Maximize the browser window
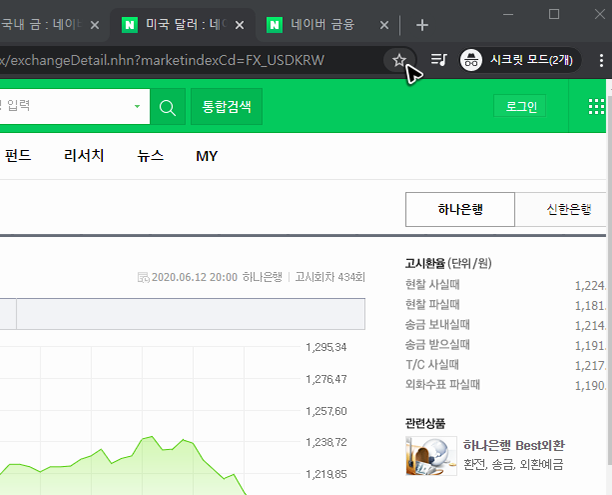612x495 pixels. [x=554, y=14]
